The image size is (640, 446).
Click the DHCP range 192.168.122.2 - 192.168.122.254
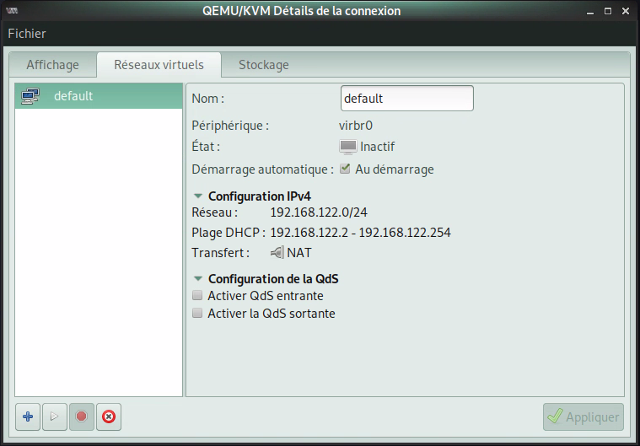coord(360,233)
